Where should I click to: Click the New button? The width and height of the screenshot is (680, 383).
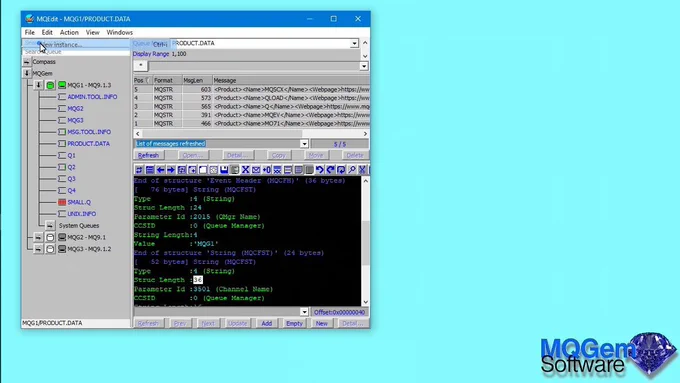tap(322, 324)
